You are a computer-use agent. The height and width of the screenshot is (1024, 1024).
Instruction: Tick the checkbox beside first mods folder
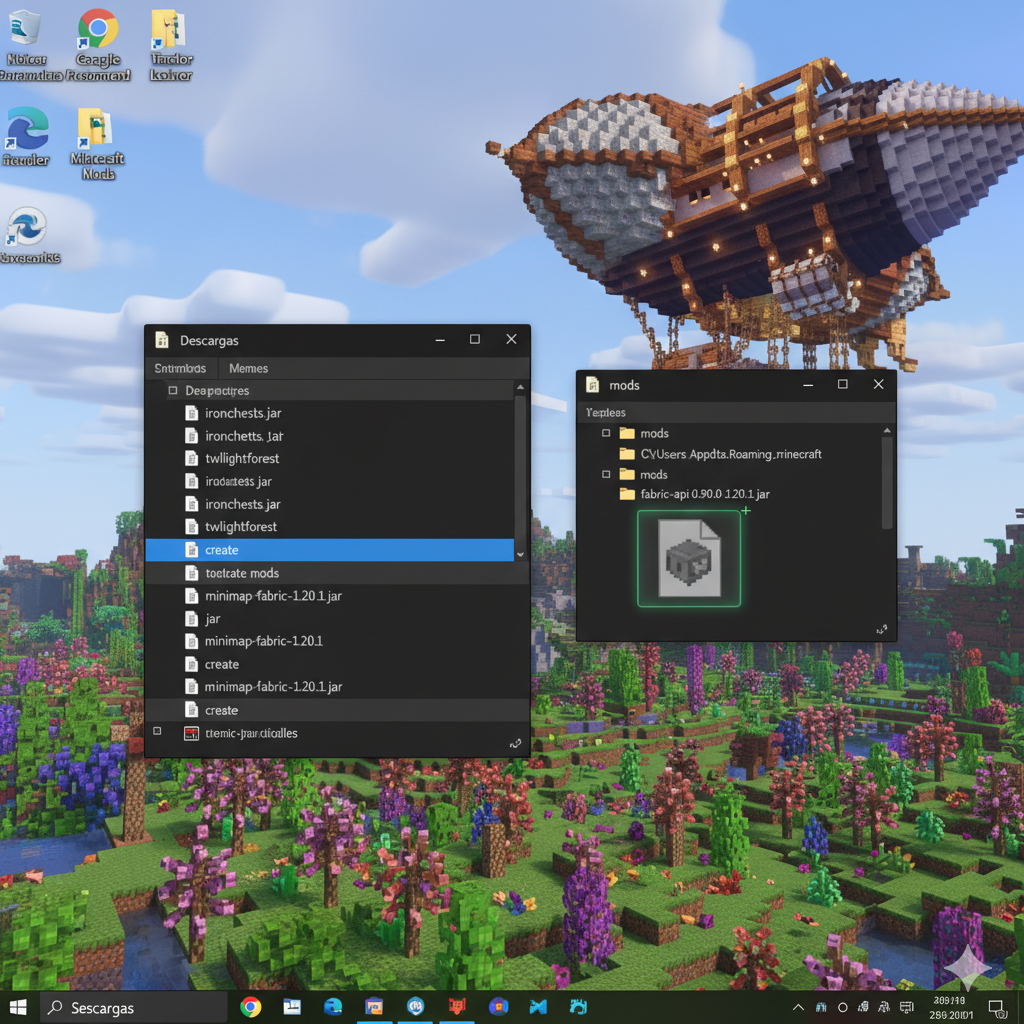[x=606, y=433]
